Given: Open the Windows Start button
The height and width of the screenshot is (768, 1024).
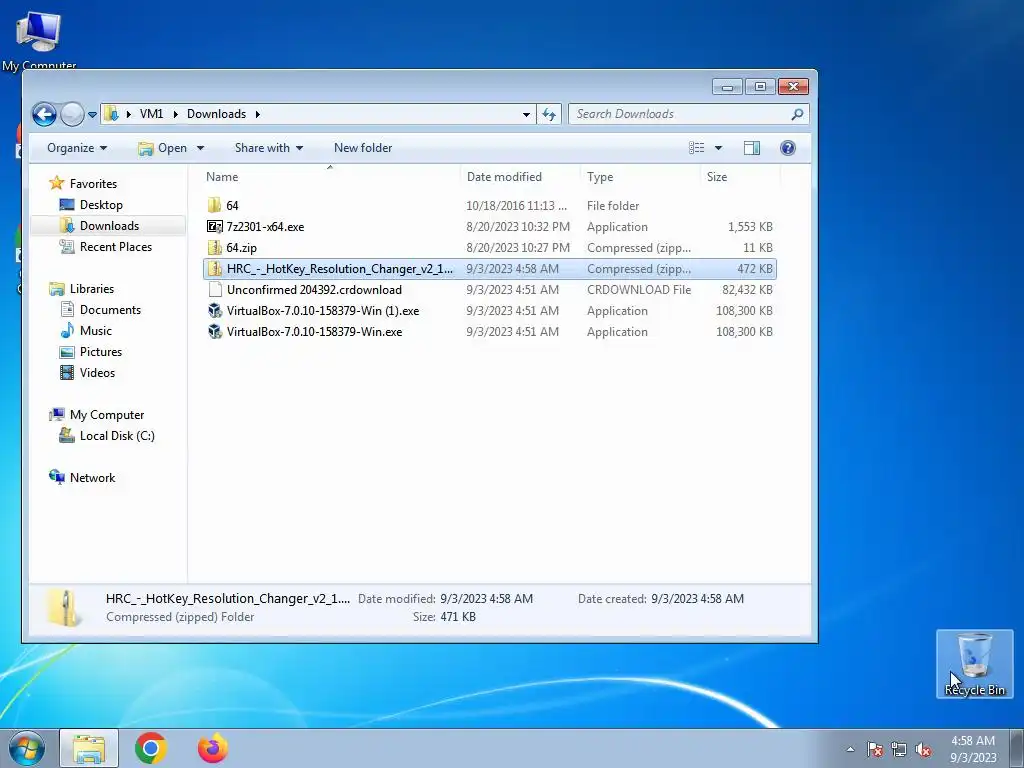Looking at the screenshot, I should [27, 748].
